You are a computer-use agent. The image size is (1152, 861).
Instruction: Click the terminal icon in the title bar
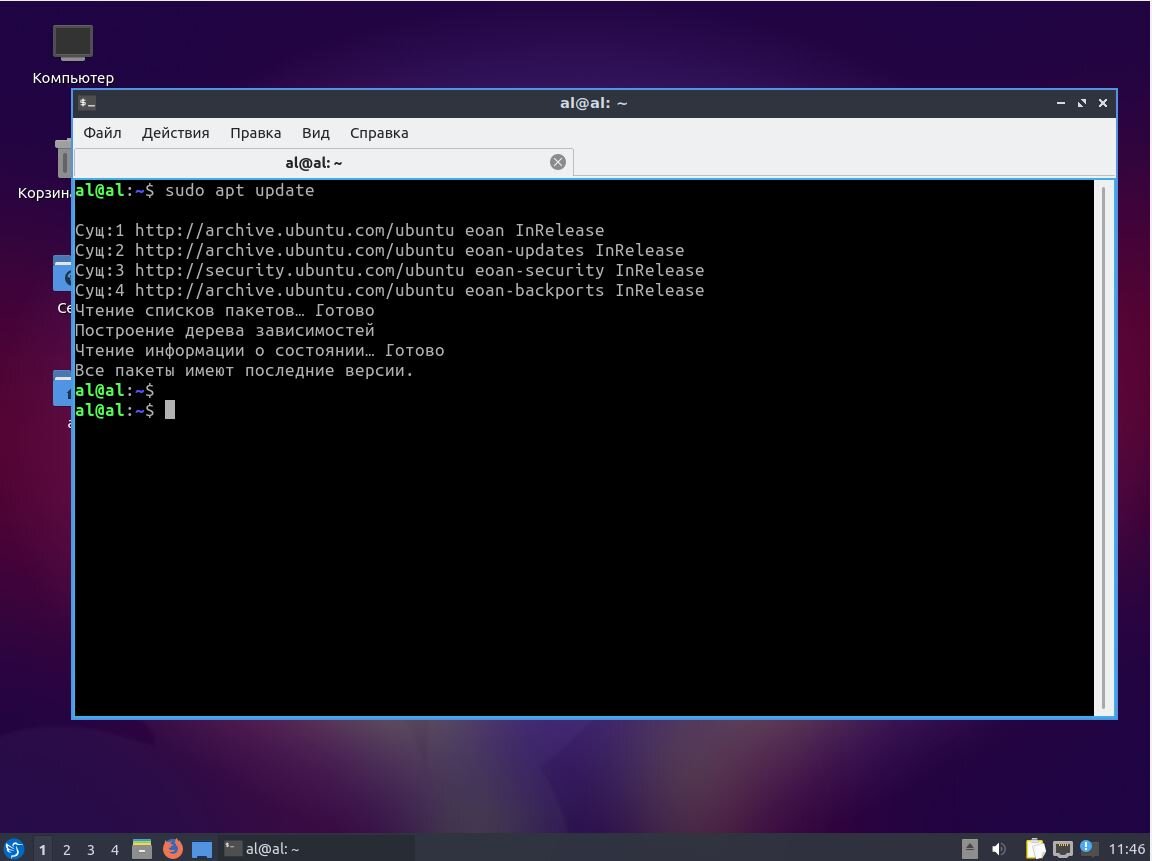87,103
